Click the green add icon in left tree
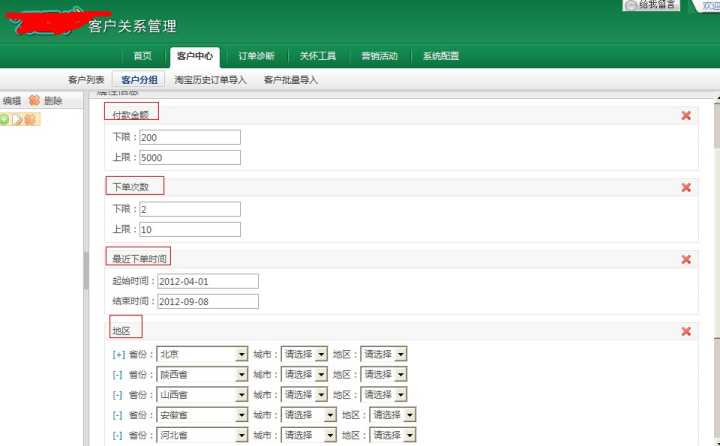The image size is (720, 446). [x=5, y=119]
